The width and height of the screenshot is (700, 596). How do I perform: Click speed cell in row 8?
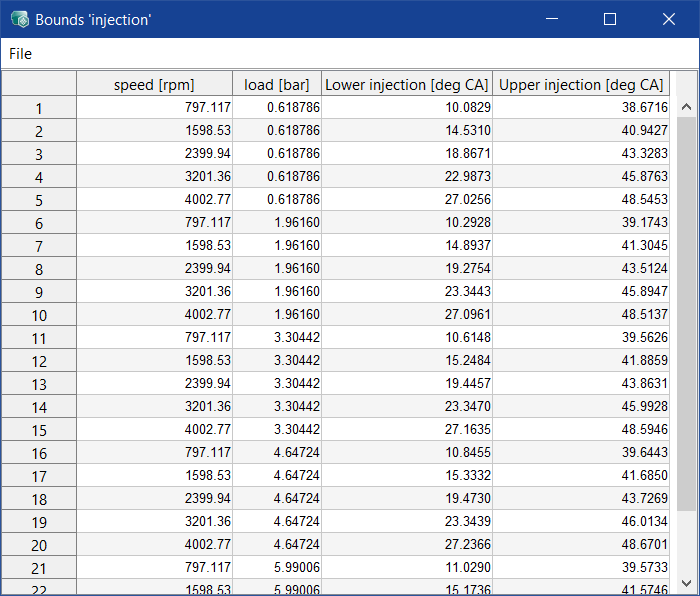coord(154,269)
